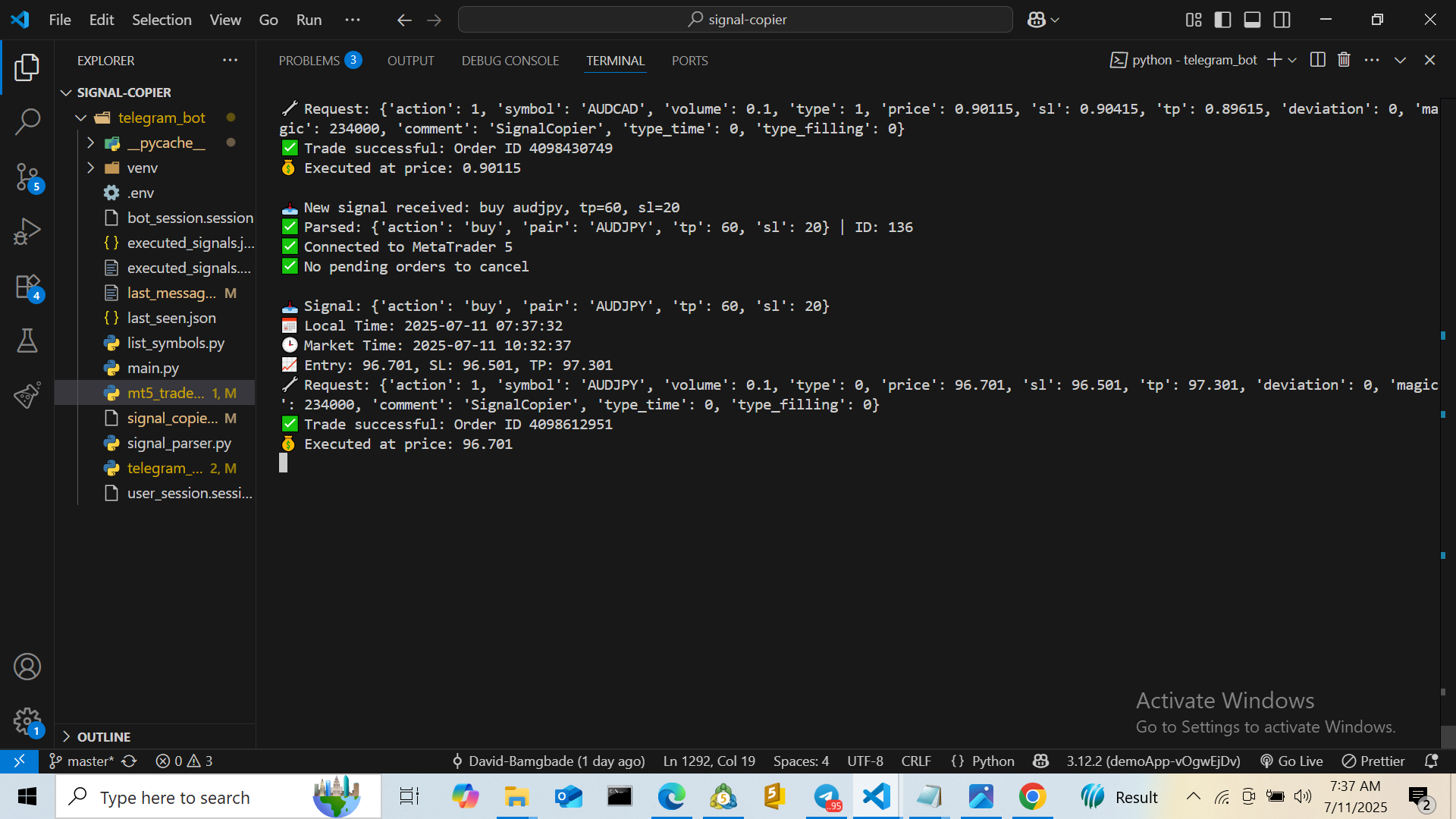1456x819 pixels.
Task: Split the terminal pane
Action: (x=1318, y=60)
